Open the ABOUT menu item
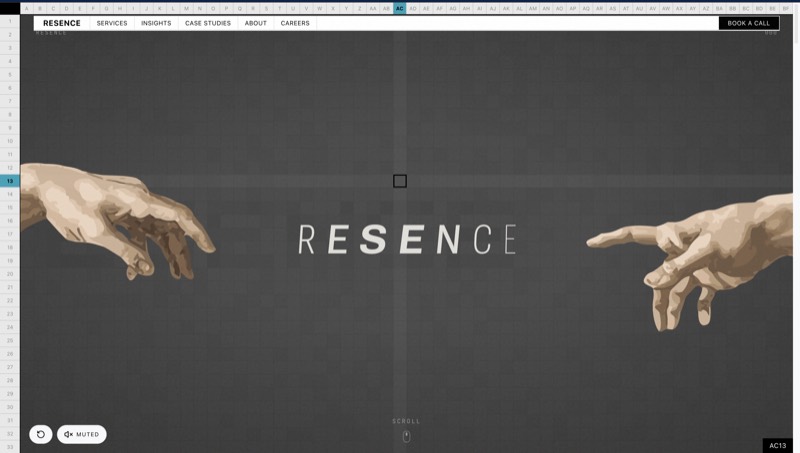800x453 pixels. [x=256, y=23]
